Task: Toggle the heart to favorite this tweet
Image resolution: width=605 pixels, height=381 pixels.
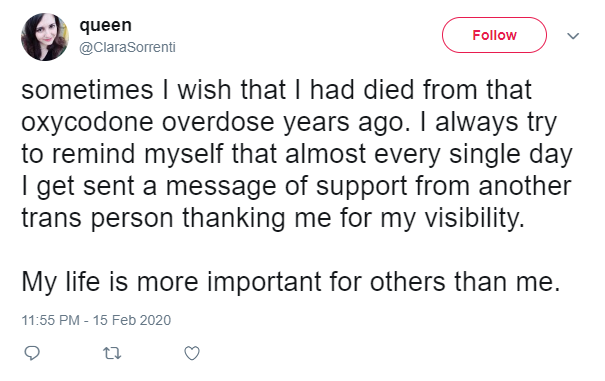Action: point(192,353)
